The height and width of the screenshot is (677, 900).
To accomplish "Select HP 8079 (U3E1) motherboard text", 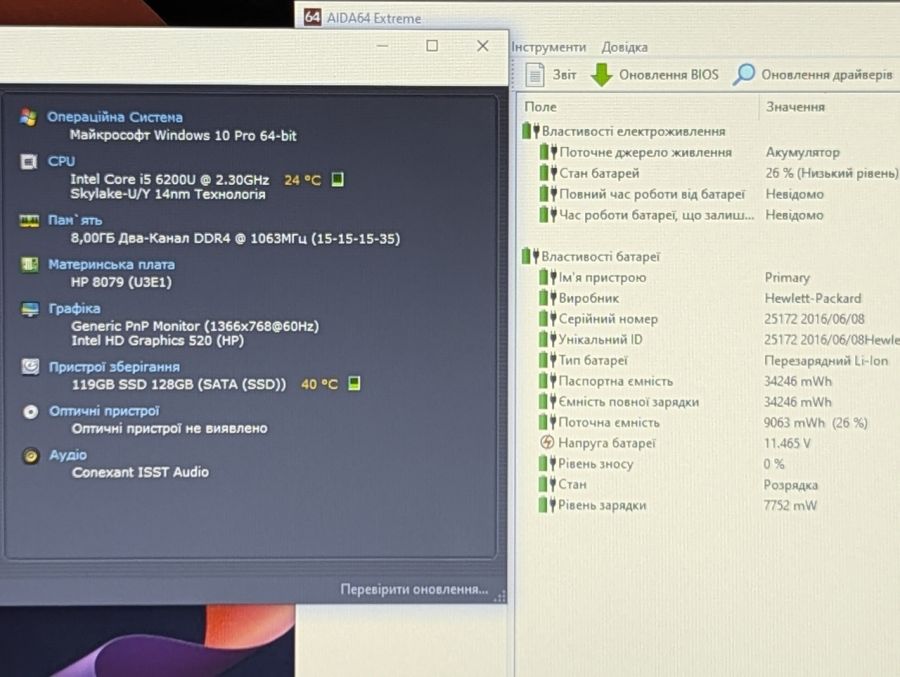I will coord(121,282).
